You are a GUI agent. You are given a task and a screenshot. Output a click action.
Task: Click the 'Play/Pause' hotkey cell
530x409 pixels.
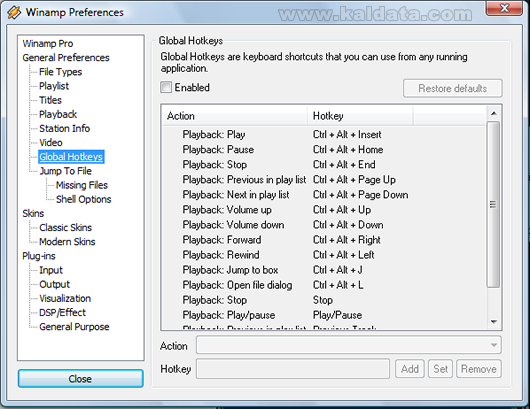337,315
